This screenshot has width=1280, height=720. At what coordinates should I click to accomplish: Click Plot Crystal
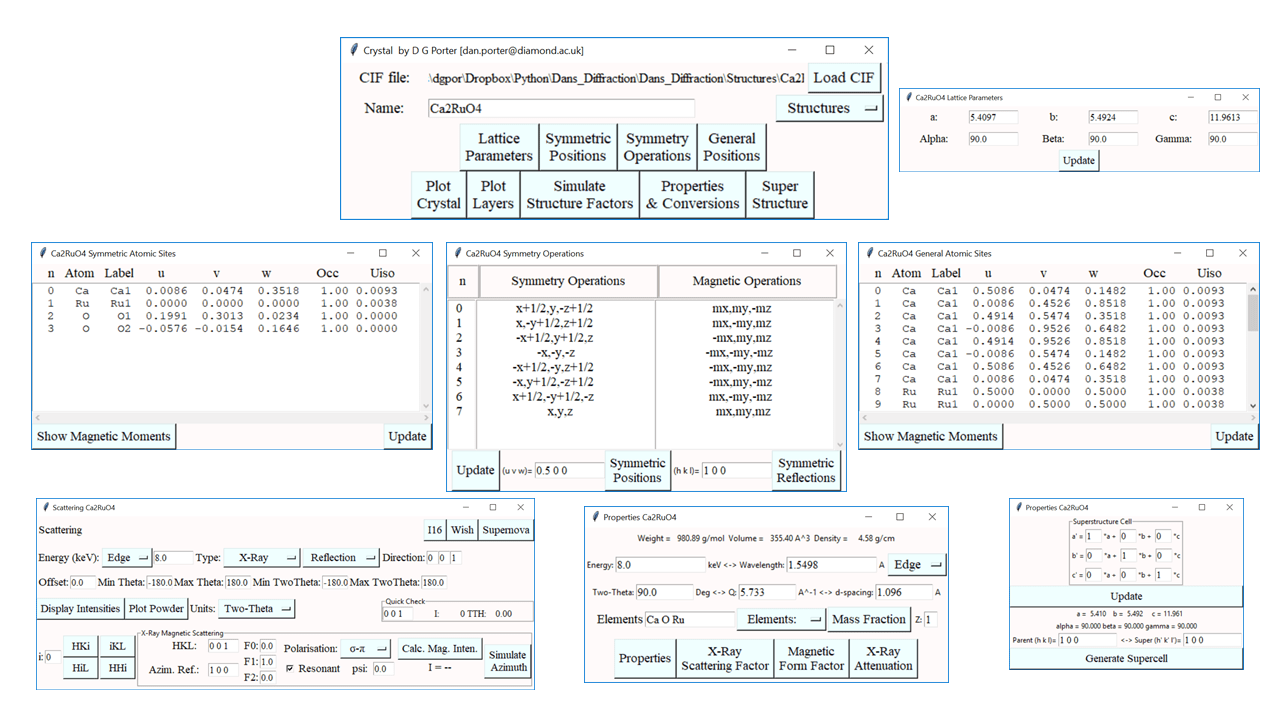click(x=438, y=194)
